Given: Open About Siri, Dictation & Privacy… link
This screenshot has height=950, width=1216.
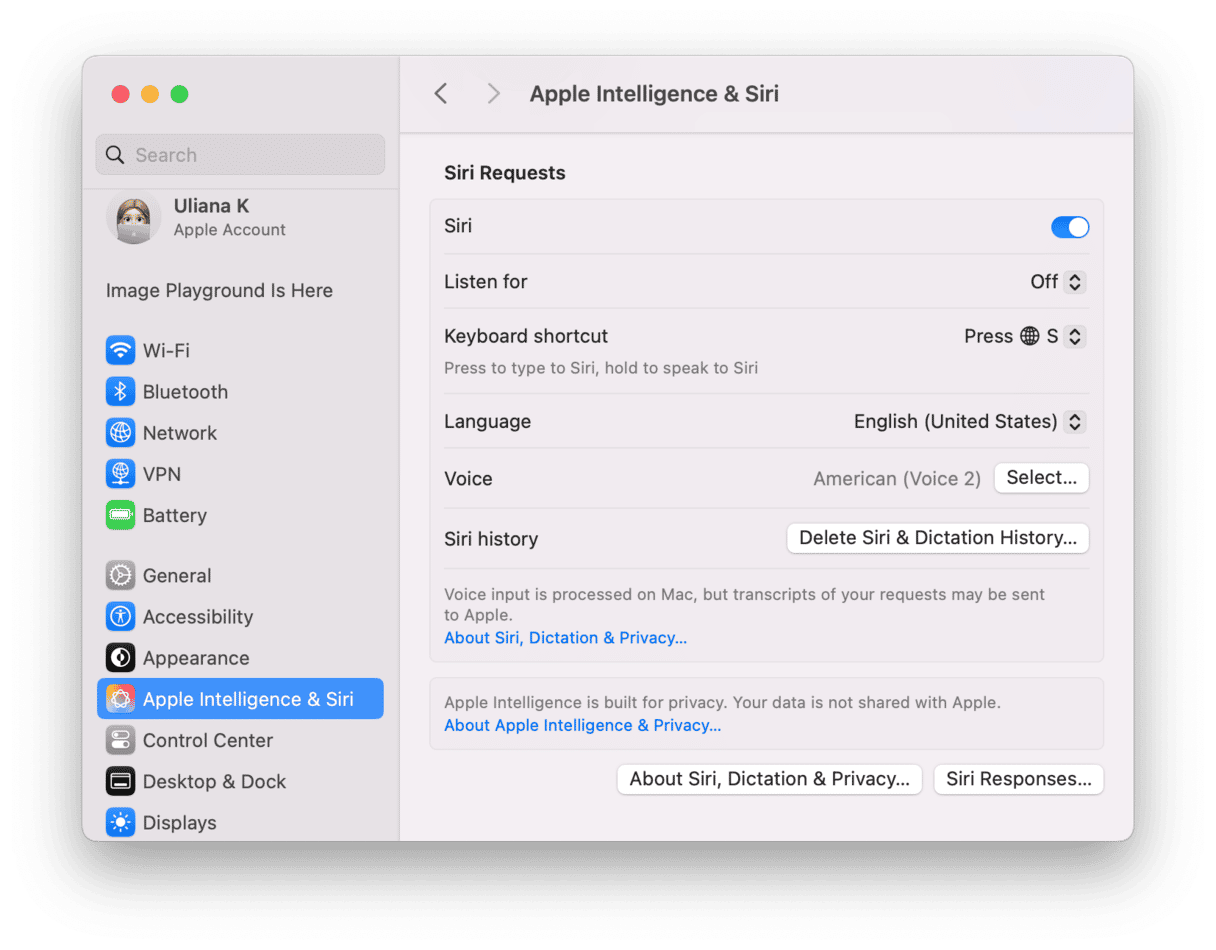Looking at the screenshot, I should click(x=565, y=638).
